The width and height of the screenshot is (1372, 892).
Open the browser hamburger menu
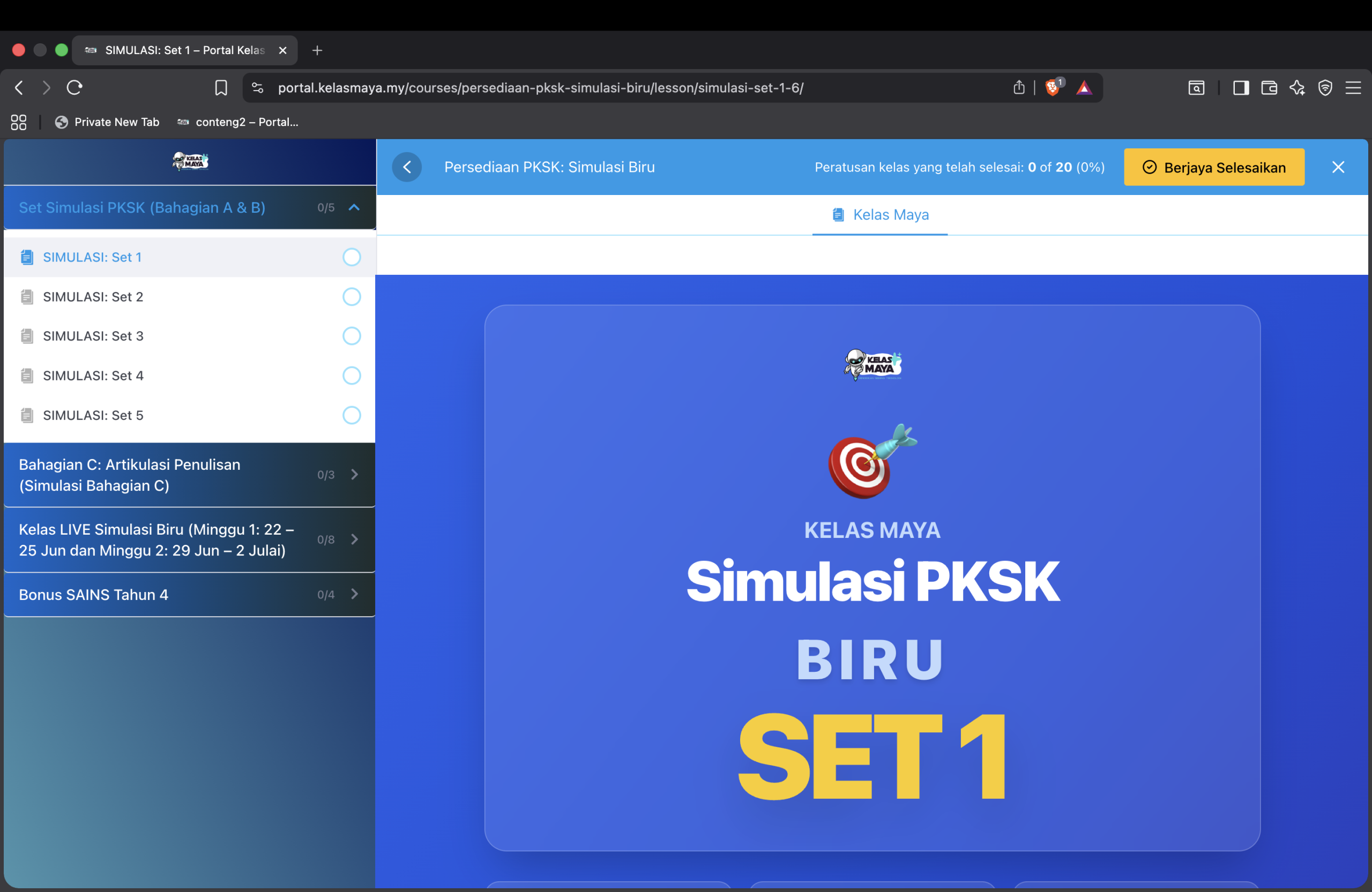pos(1353,87)
